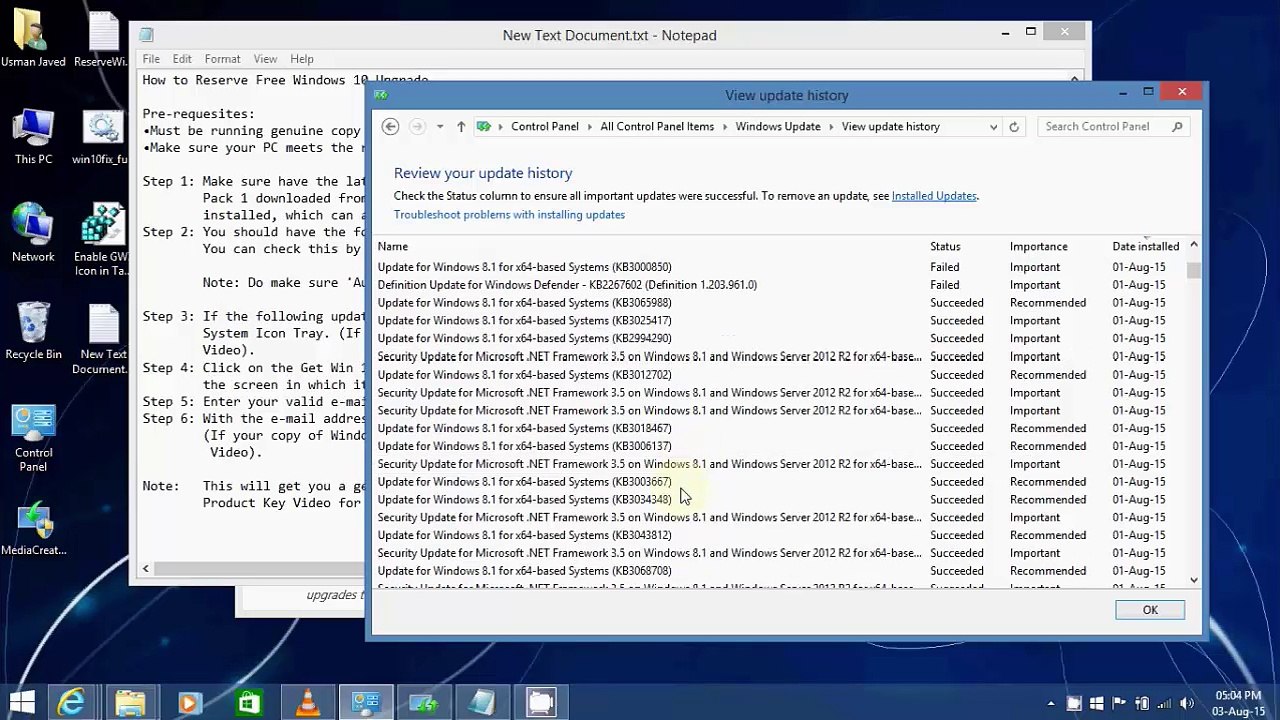Sort by Date installed column header

point(1146,246)
